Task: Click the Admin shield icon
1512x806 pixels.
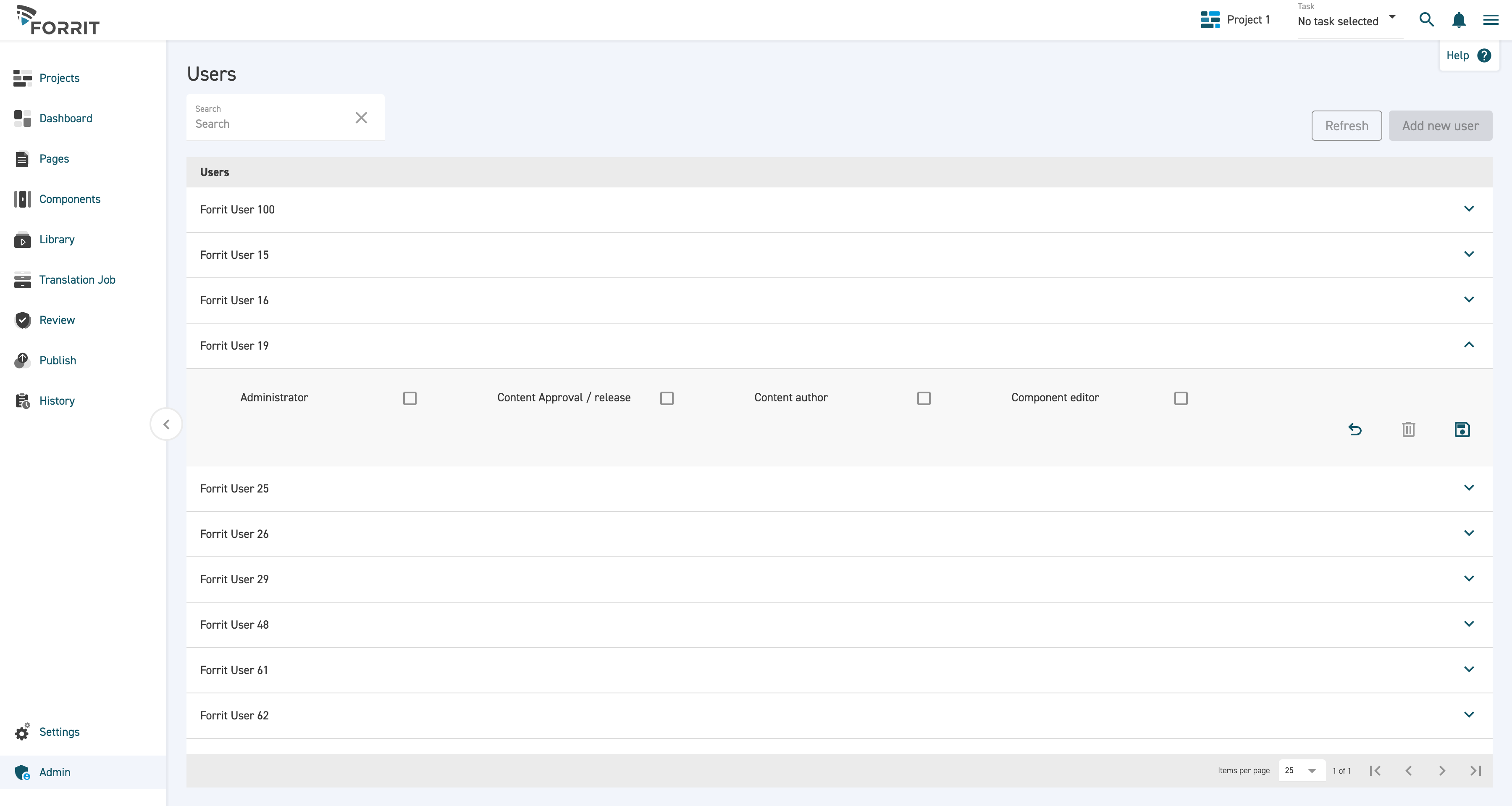Action: click(22, 772)
